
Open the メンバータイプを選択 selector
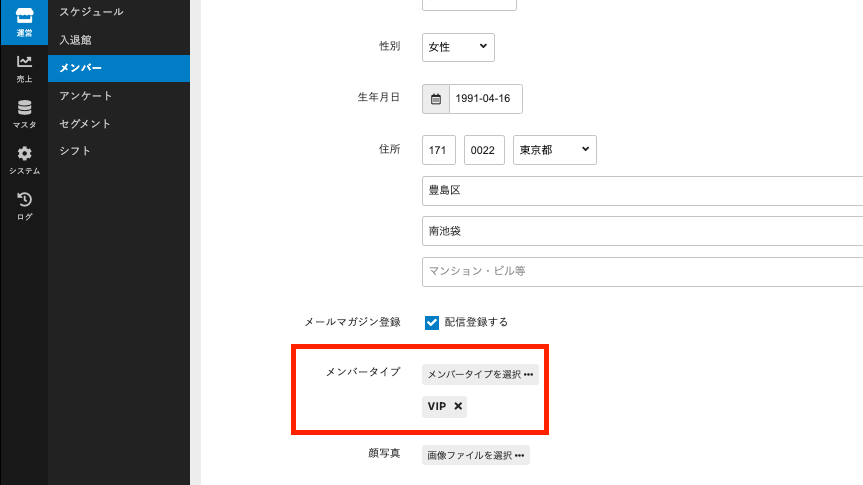[480, 375]
